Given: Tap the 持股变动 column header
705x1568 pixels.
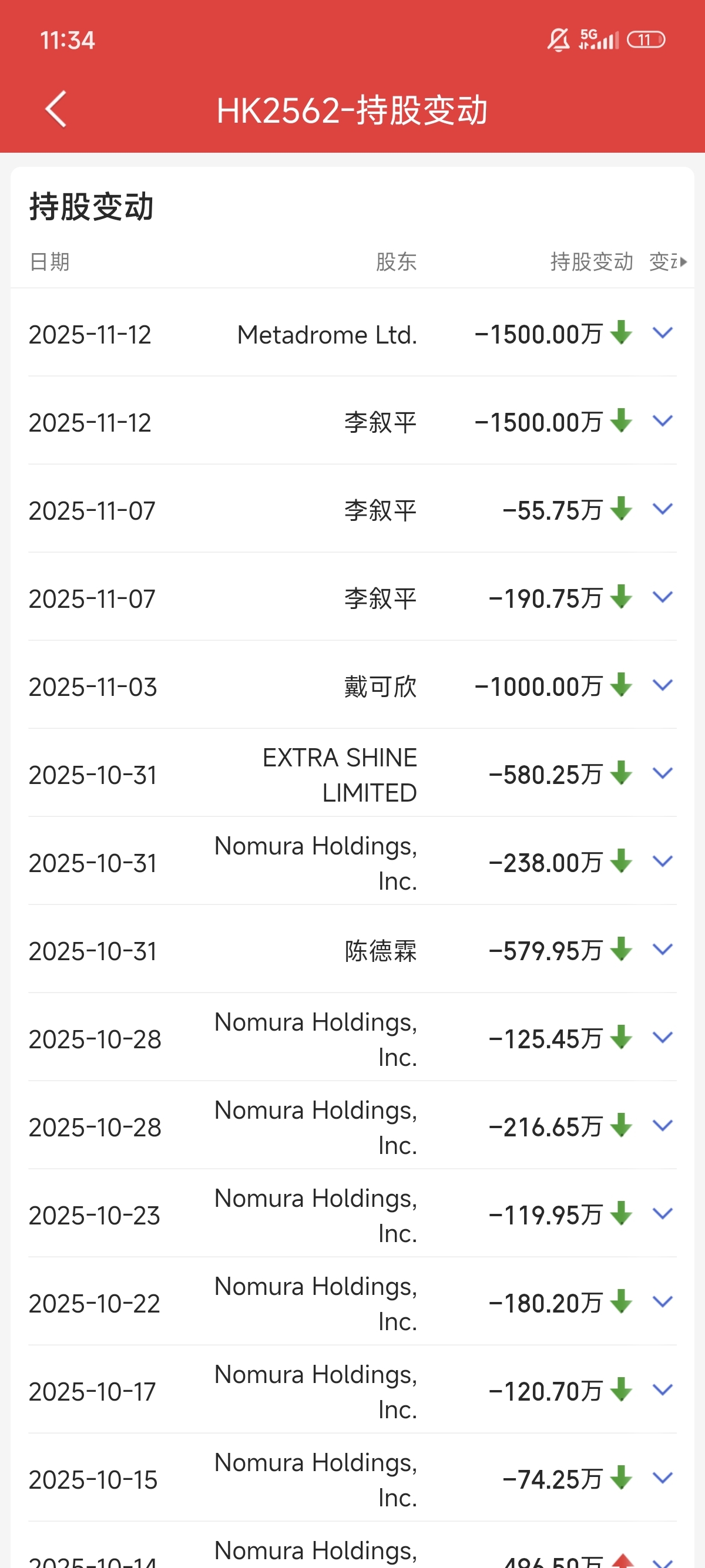Looking at the screenshot, I should click(x=591, y=262).
